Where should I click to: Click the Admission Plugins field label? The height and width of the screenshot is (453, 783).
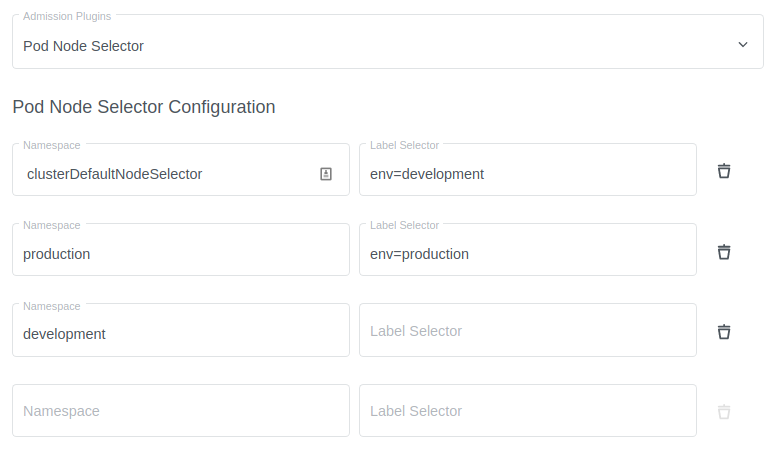(x=67, y=16)
